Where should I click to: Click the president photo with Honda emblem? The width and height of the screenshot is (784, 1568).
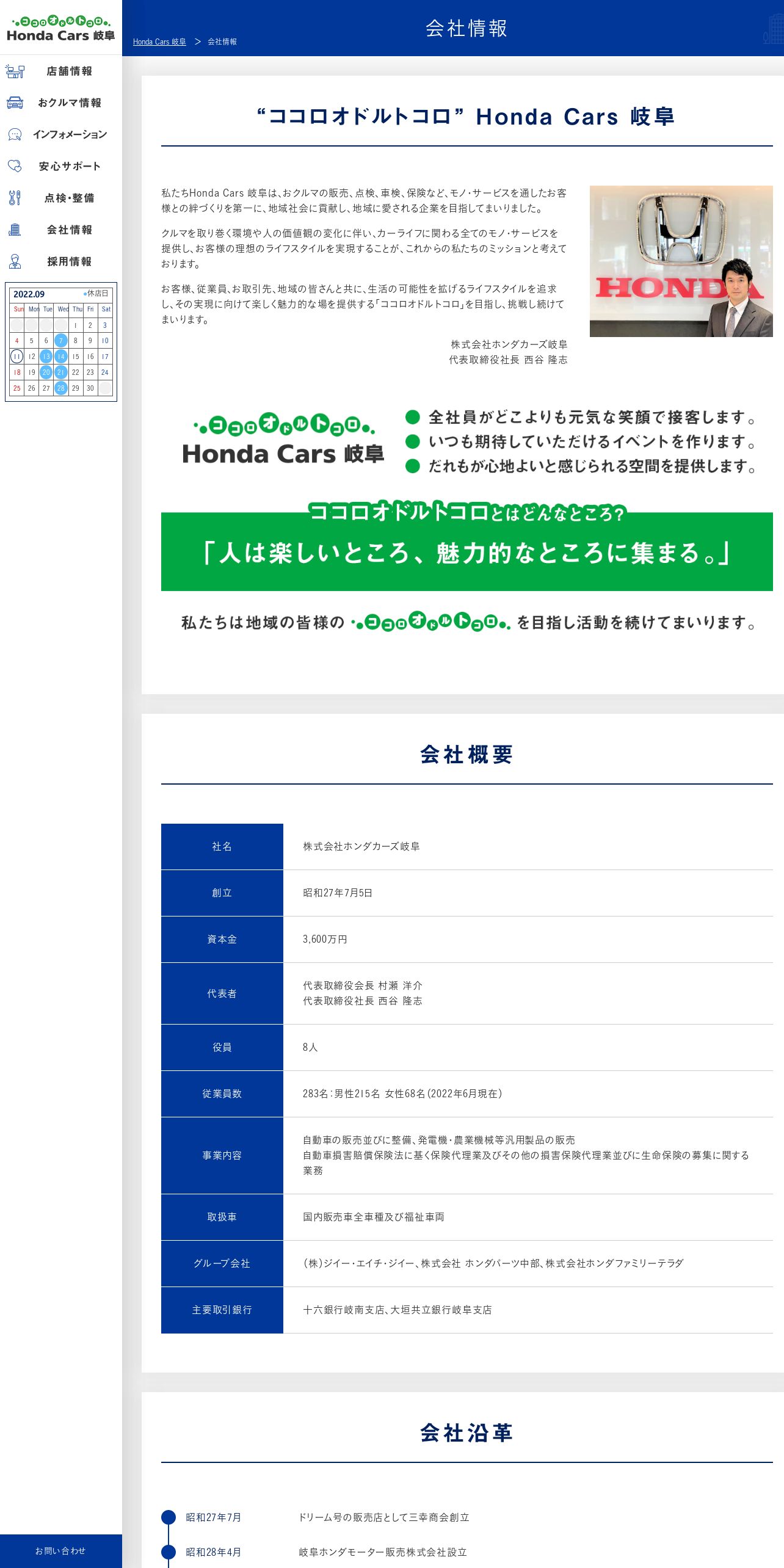[681, 261]
